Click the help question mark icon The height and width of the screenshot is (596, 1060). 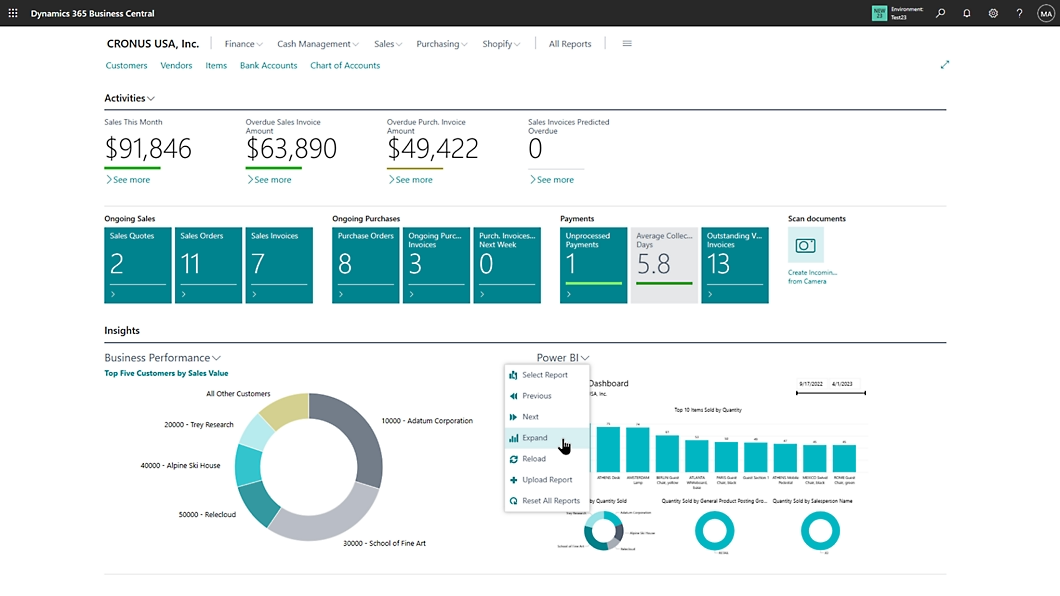[x=1018, y=13]
